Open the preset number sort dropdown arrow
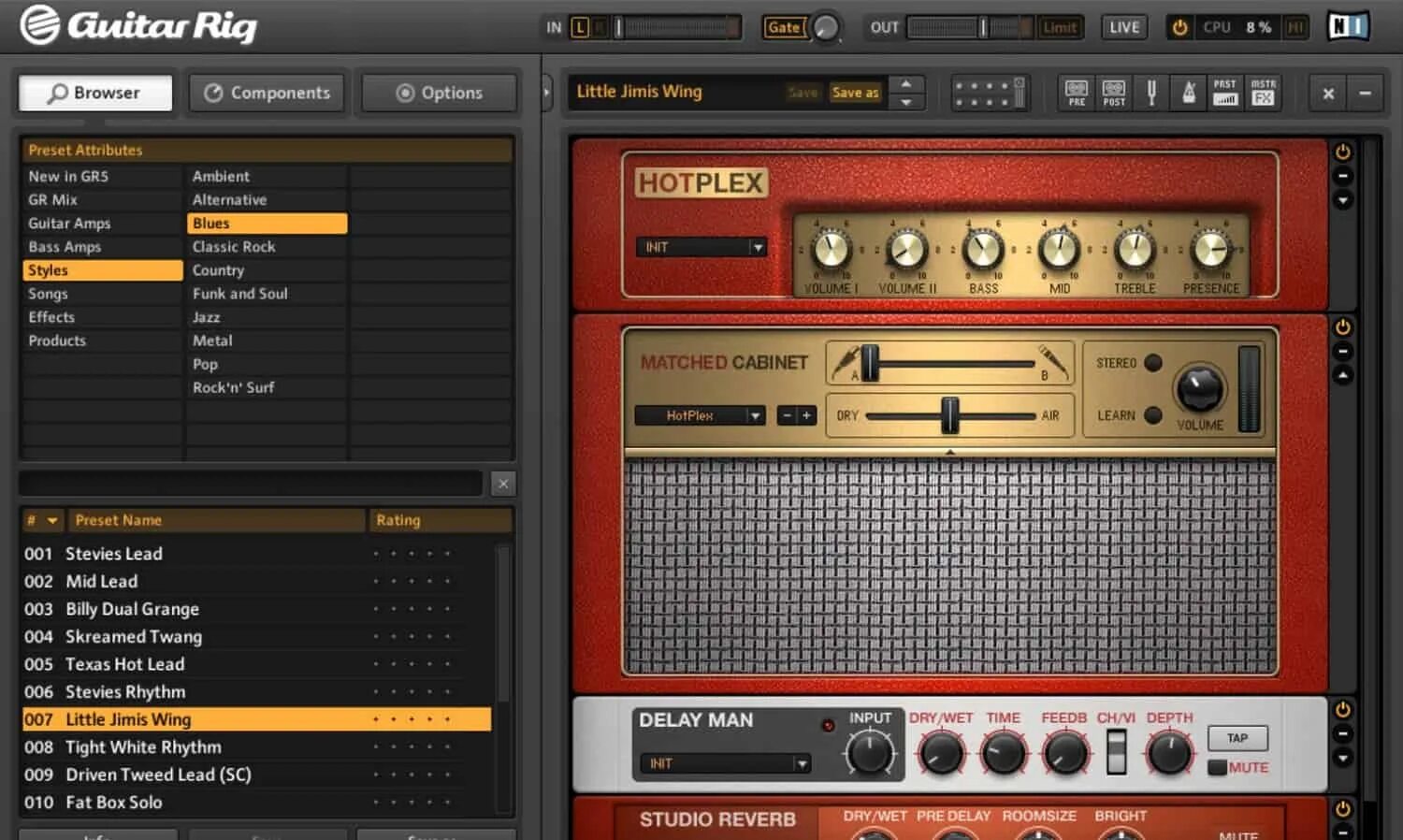 [x=52, y=520]
